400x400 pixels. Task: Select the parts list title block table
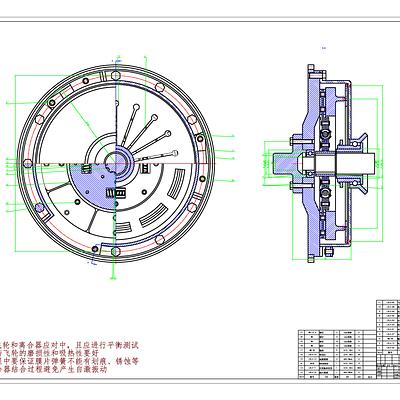[x=348, y=339]
